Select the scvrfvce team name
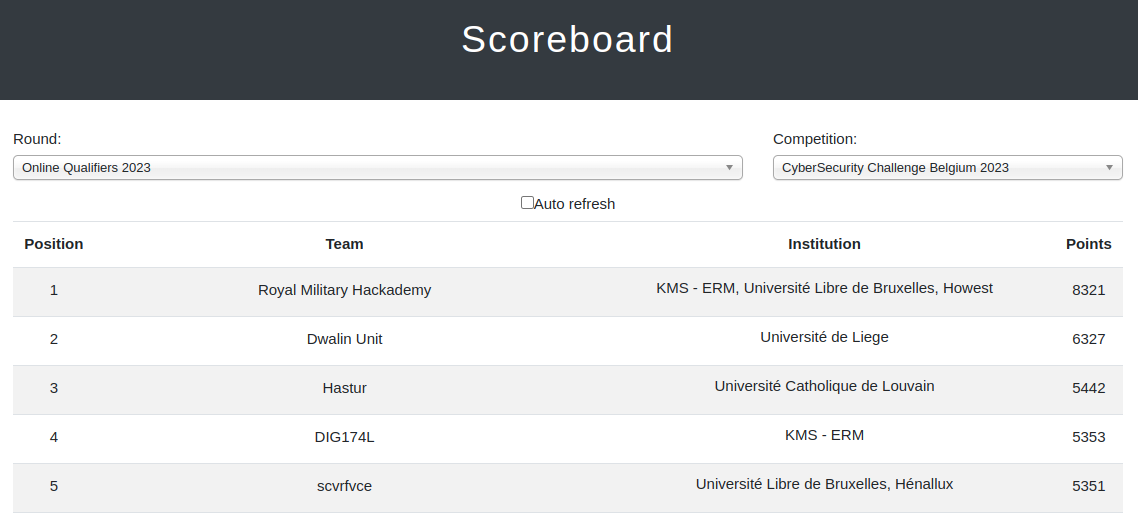This screenshot has width=1138, height=519. click(x=344, y=486)
